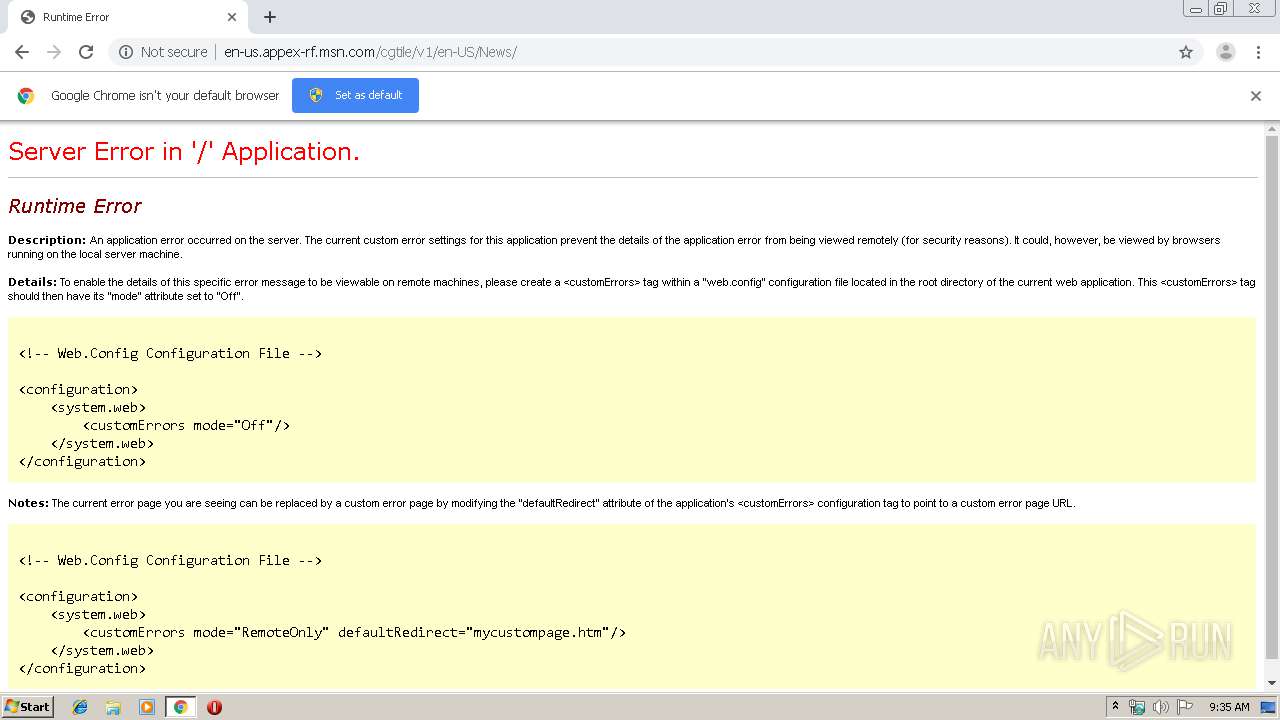Restore down the Chrome window

pyautogui.click(x=1221, y=9)
